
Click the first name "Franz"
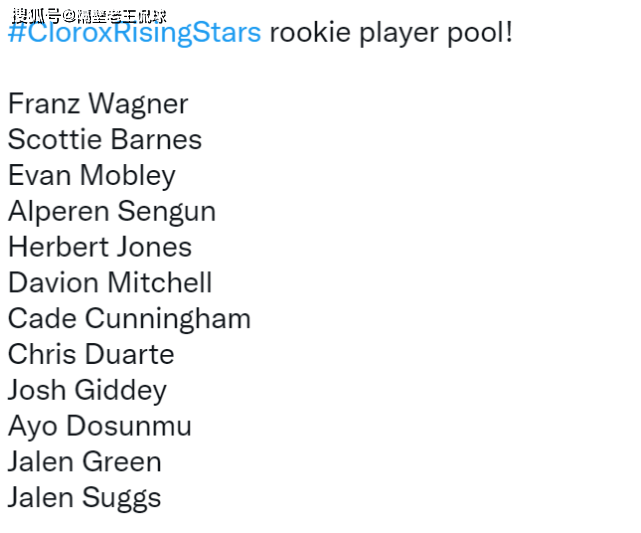43,104
